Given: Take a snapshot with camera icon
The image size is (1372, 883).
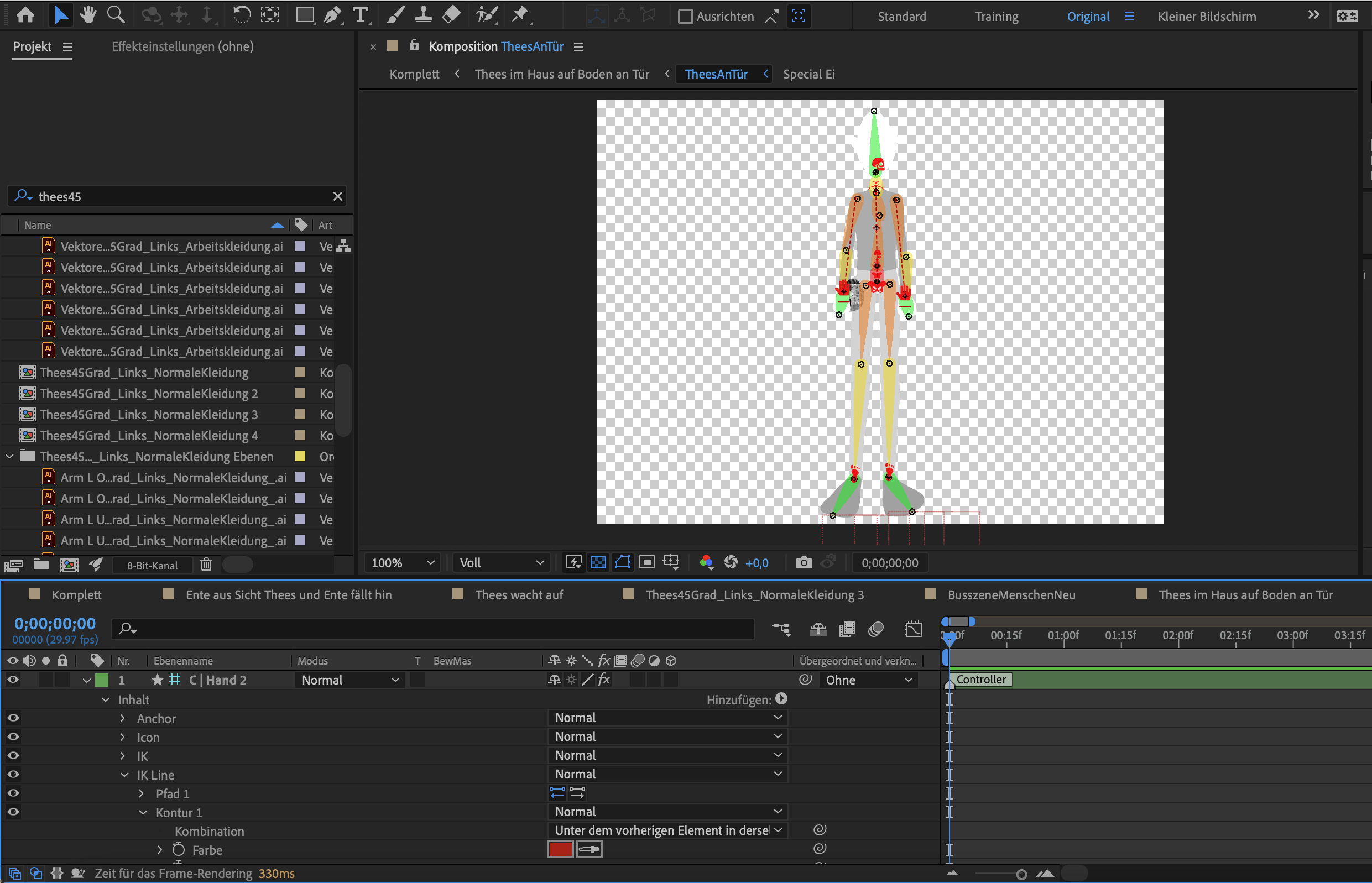Looking at the screenshot, I should coord(804,562).
